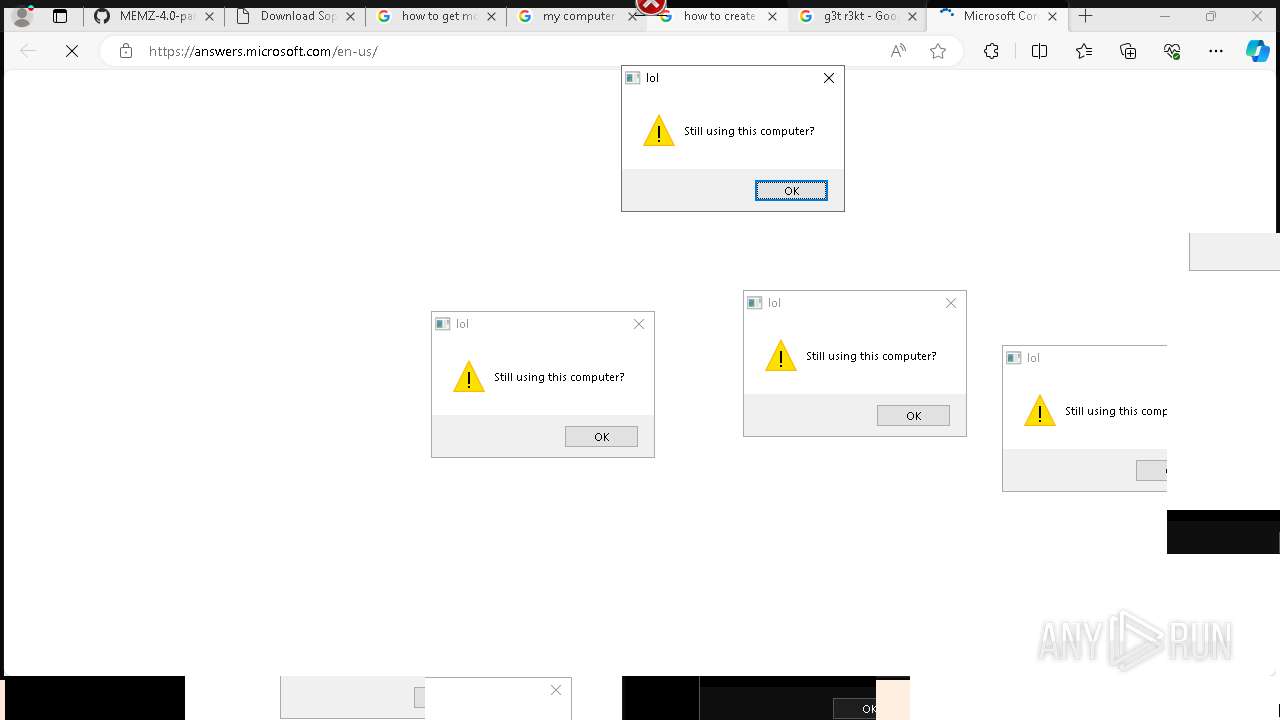Click OK in the middle-right lol dialog
This screenshot has height=720, width=1280.
[x=913, y=416]
